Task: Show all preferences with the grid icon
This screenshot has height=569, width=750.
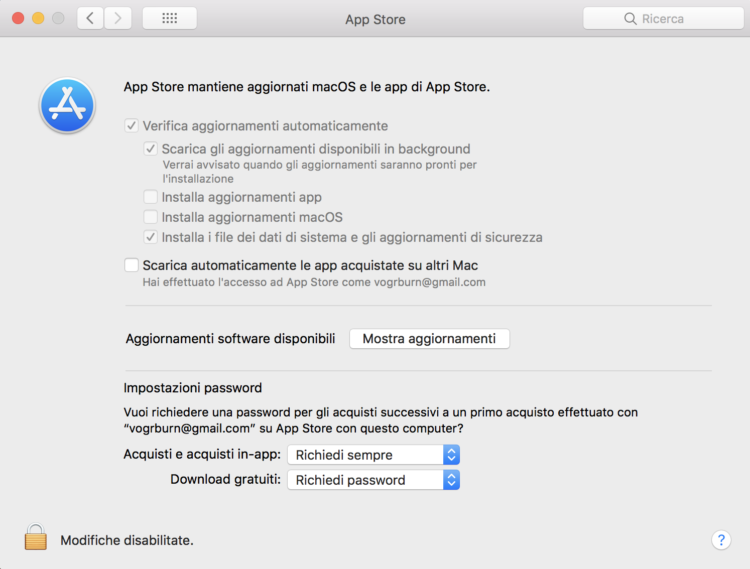Action: [x=170, y=19]
